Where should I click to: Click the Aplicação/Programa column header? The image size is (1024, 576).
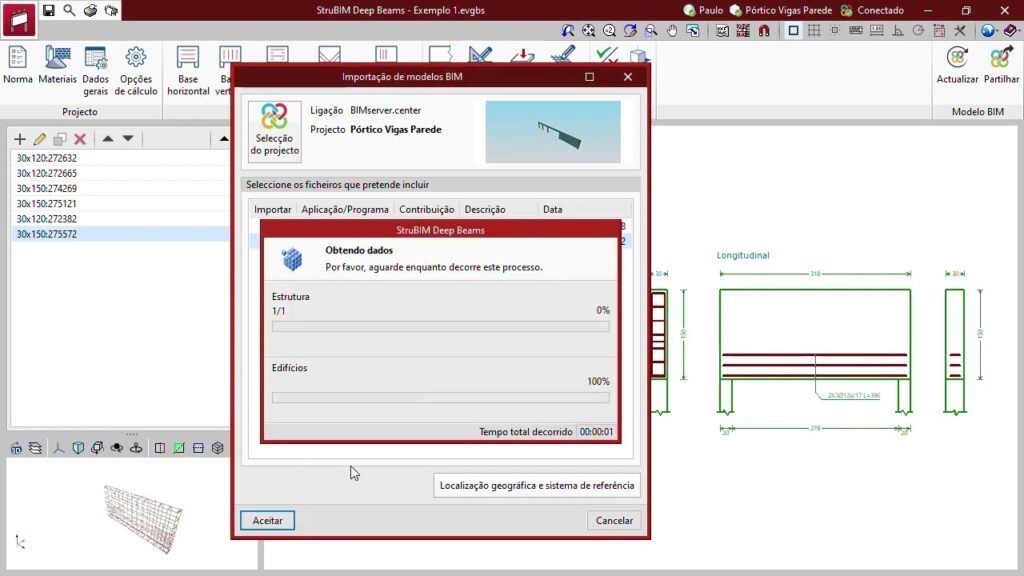(x=345, y=210)
